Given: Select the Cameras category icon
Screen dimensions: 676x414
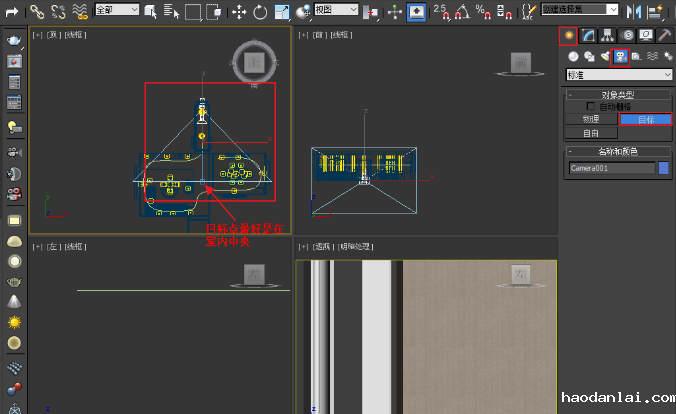Looking at the screenshot, I should (621, 56).
